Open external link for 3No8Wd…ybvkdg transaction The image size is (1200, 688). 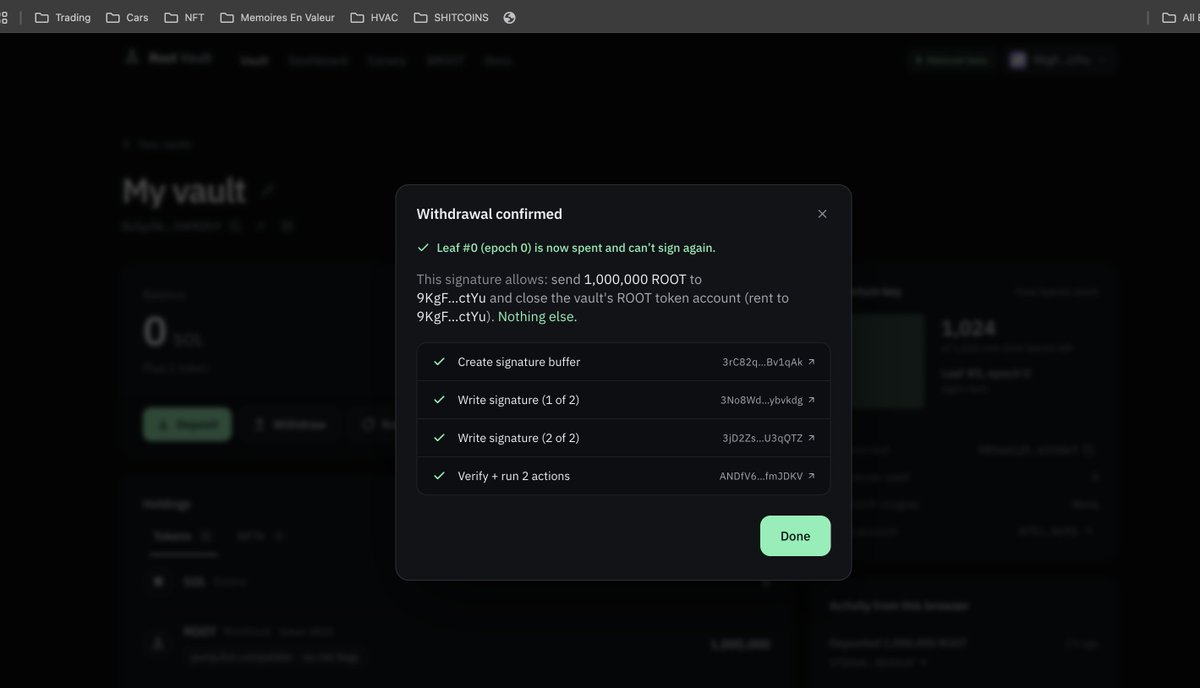point(811,400)
